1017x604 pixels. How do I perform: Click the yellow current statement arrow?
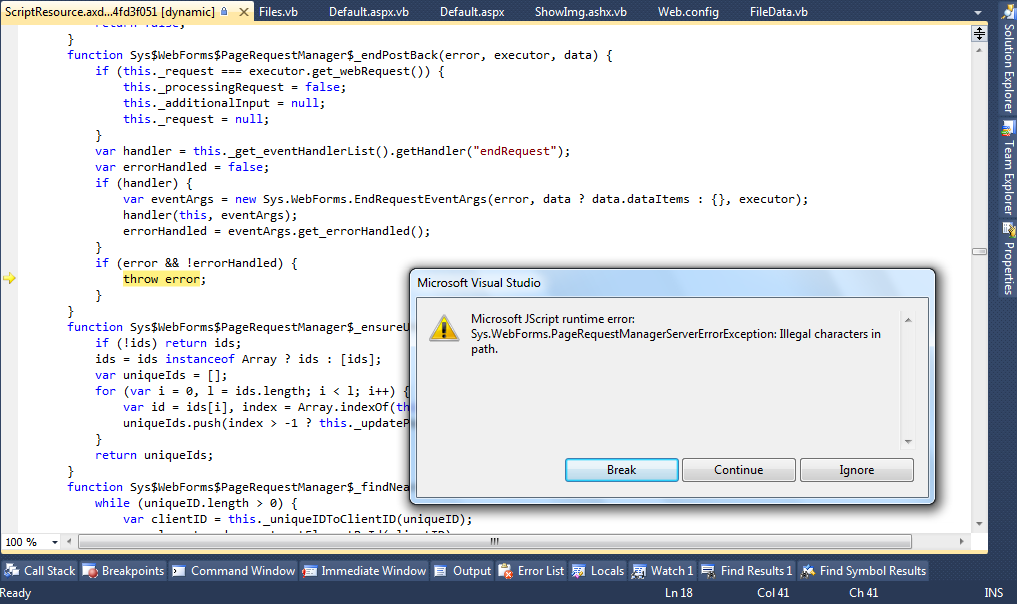pyautogui.click(x=9, y=278)
